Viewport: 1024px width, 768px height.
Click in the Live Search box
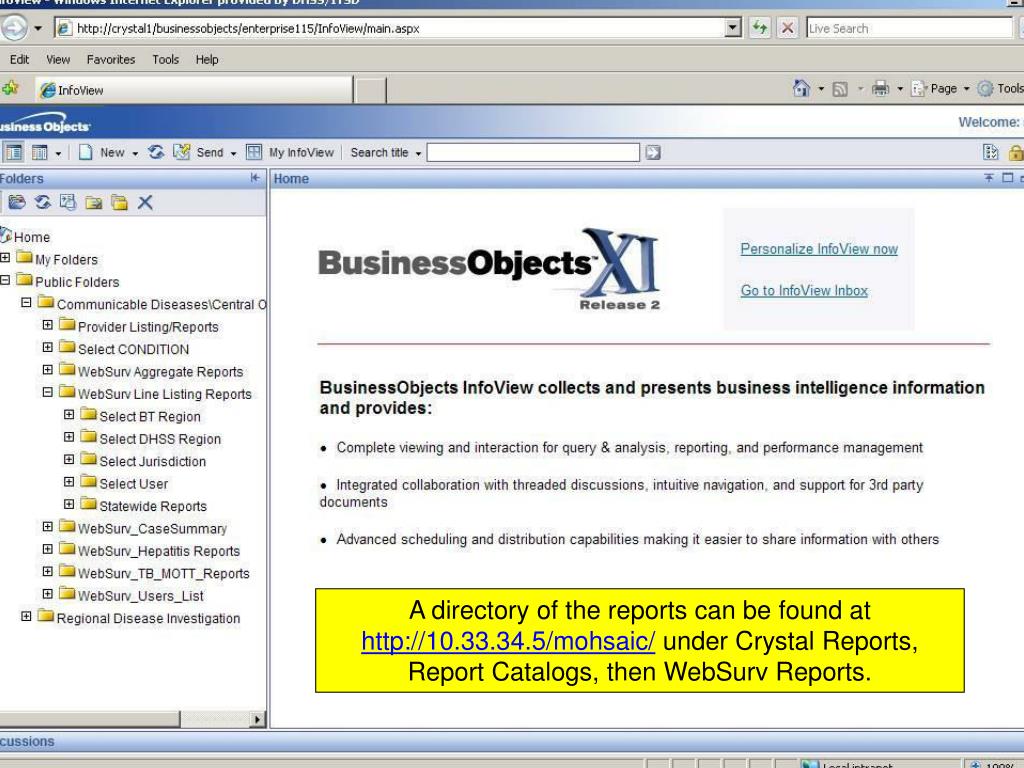click(909, 28)
